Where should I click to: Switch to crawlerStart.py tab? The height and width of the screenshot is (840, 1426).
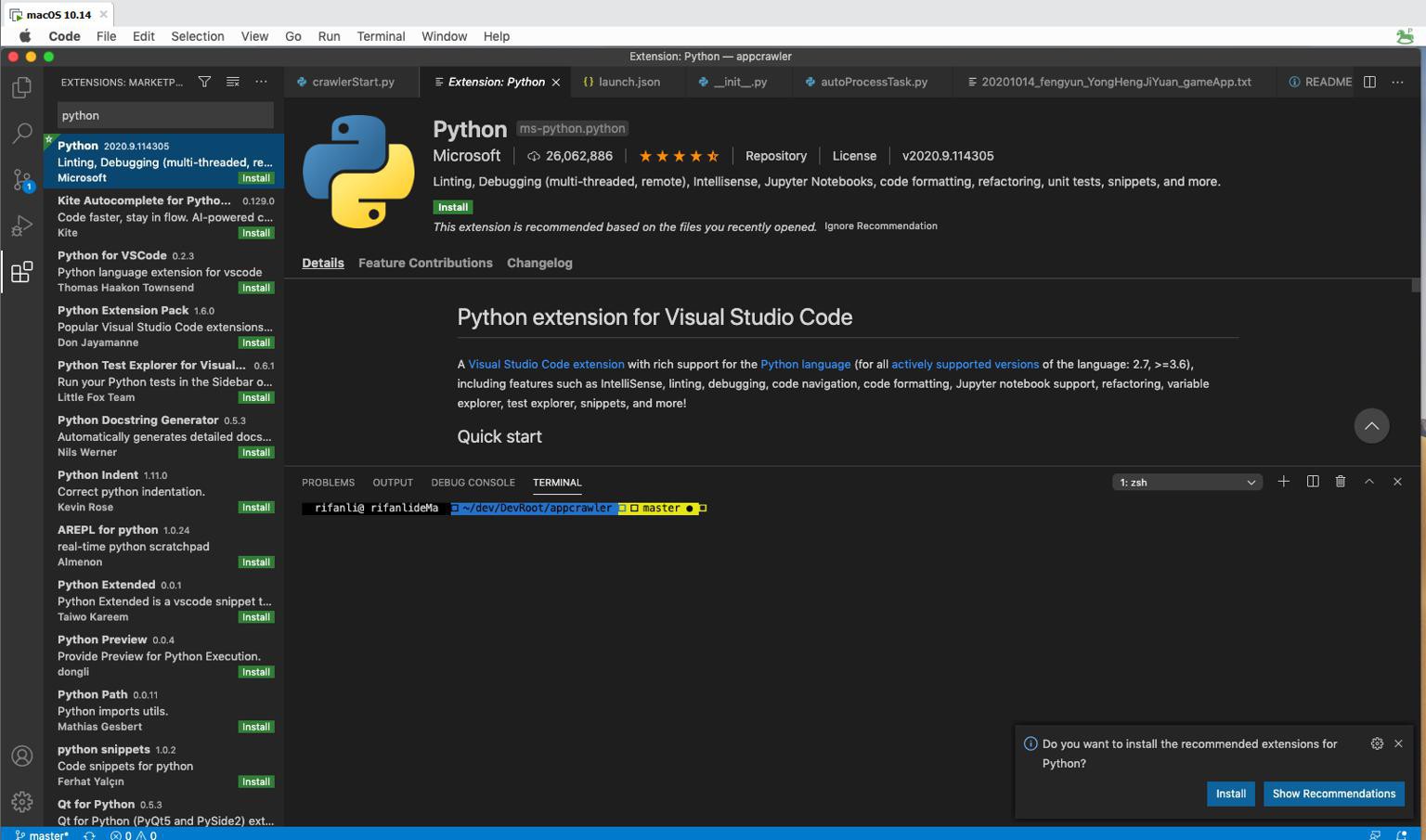point(352,82)
